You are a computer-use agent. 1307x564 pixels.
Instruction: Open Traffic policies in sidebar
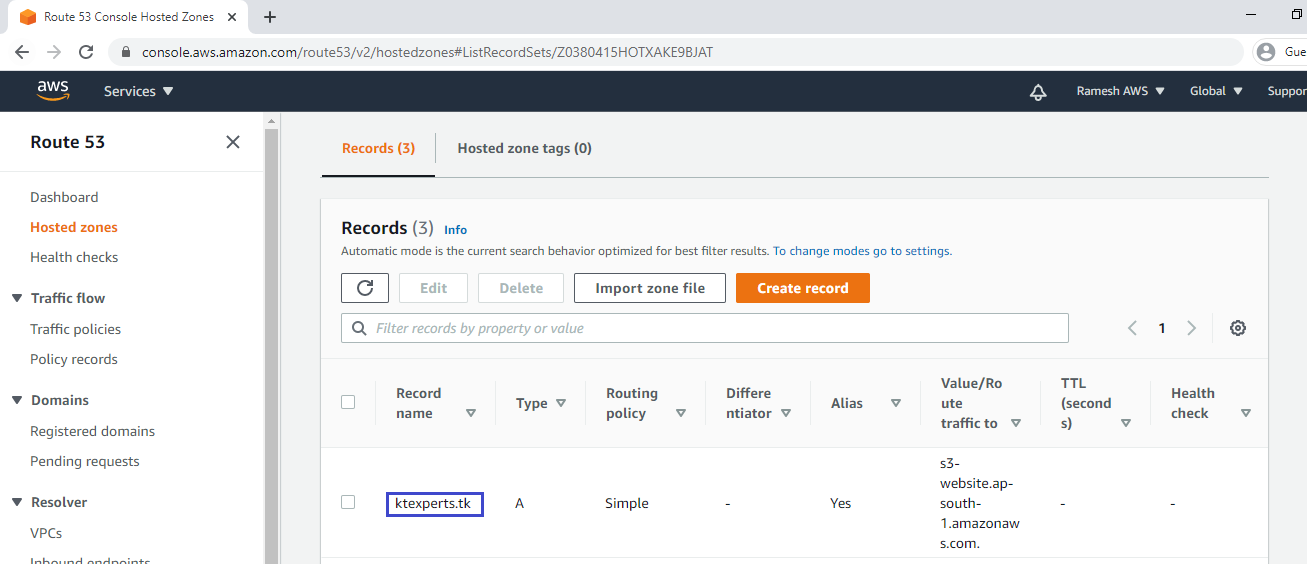click(75, 329)
